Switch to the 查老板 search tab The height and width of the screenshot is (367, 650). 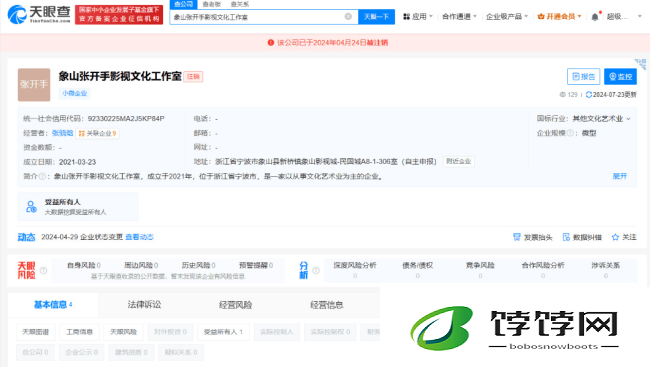211,4
